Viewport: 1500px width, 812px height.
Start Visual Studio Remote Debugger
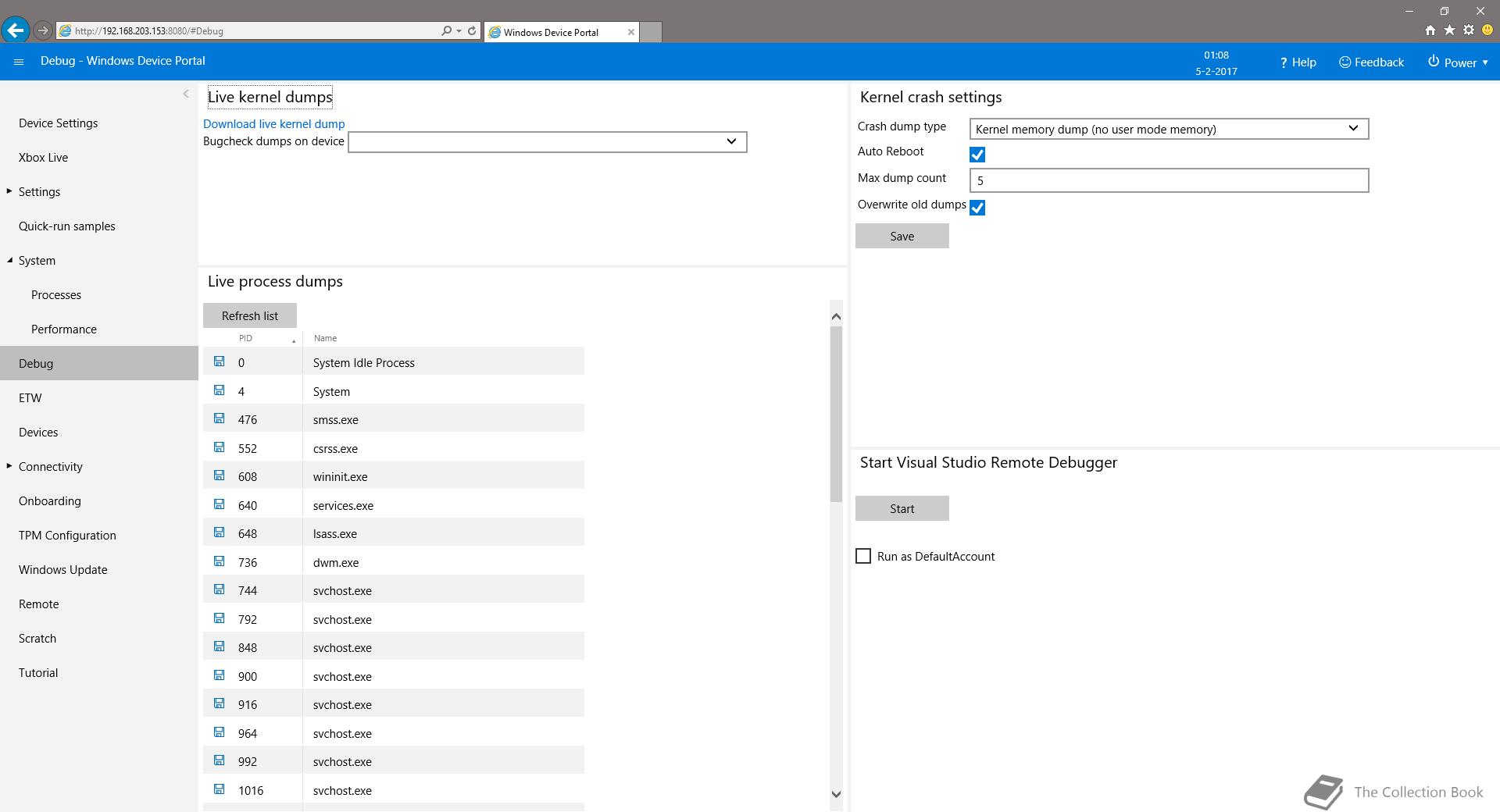click(x=902, y=508)
